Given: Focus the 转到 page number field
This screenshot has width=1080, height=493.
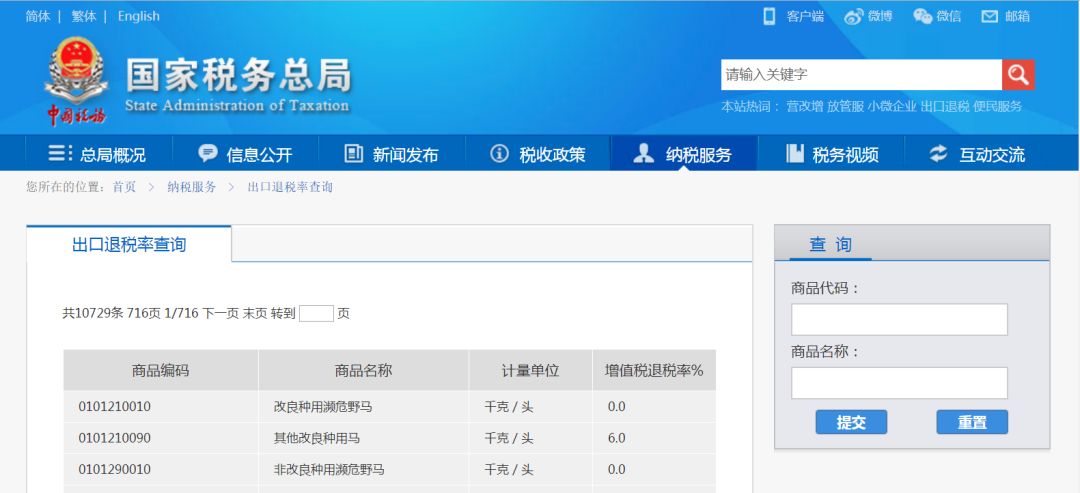Looking at the screenshot, I should (316, 314).
